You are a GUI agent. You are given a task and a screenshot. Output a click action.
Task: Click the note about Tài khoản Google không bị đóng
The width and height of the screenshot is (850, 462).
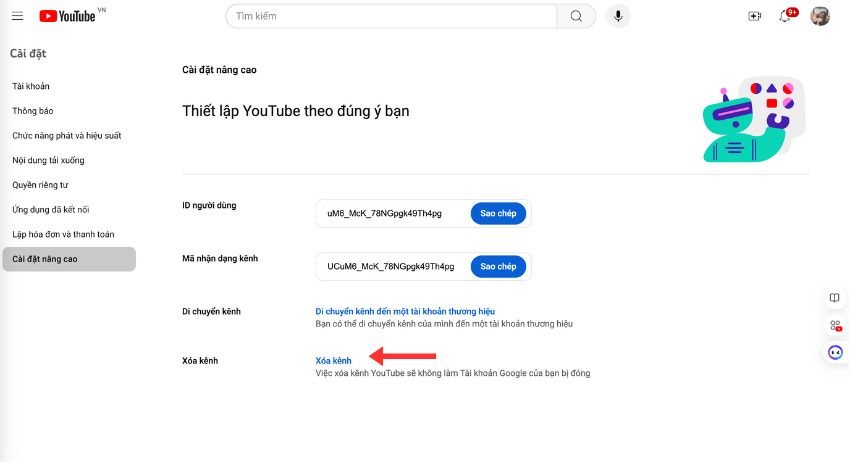pos(453,373)
